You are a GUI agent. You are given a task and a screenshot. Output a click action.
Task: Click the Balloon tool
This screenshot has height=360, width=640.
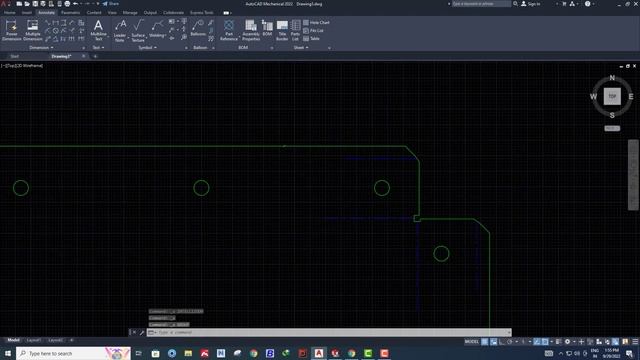198,28
